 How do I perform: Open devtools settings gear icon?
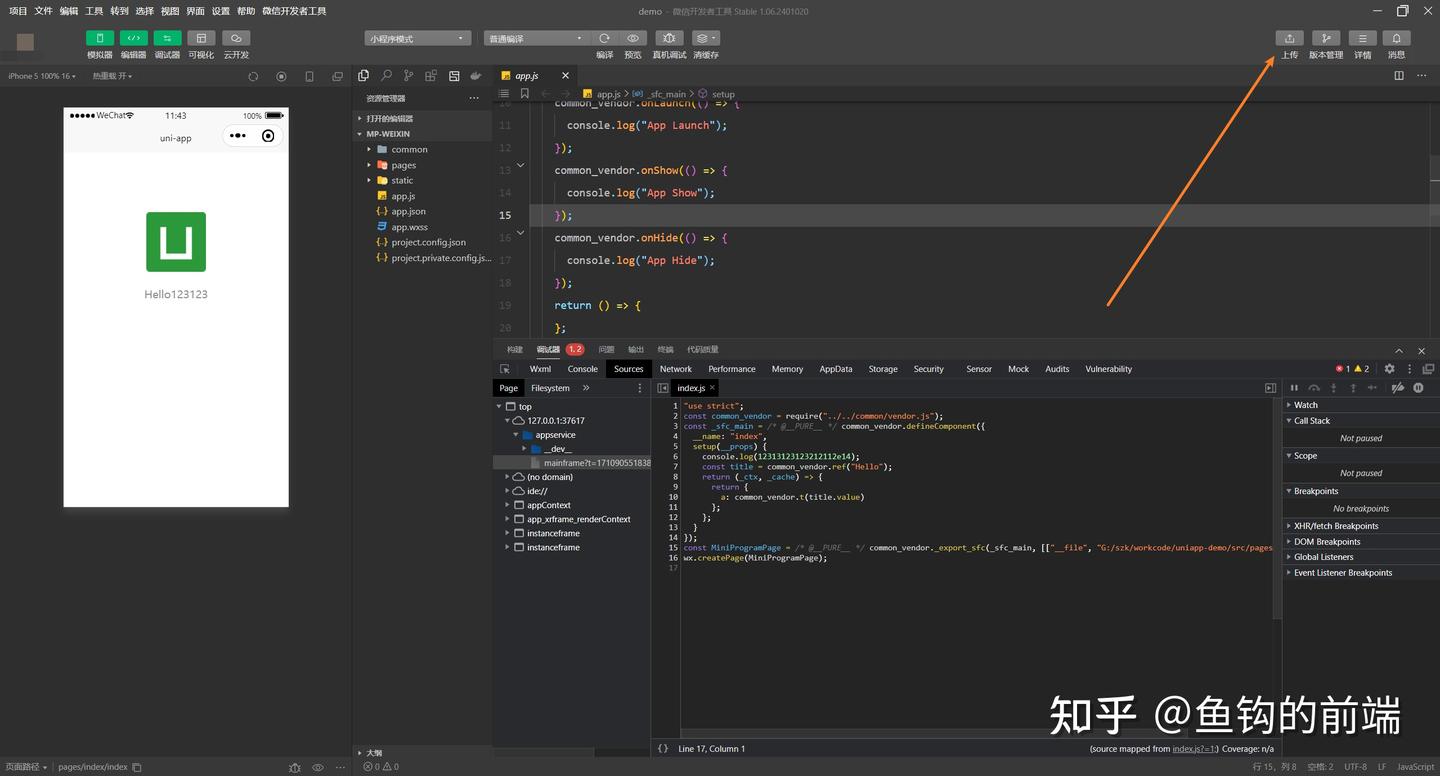point(1389,369)
